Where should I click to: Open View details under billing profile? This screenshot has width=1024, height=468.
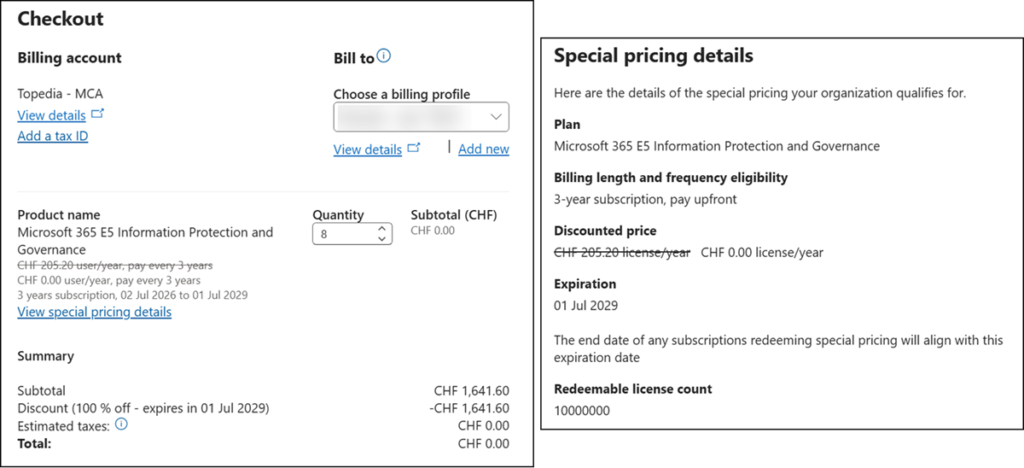click(368, 149)
